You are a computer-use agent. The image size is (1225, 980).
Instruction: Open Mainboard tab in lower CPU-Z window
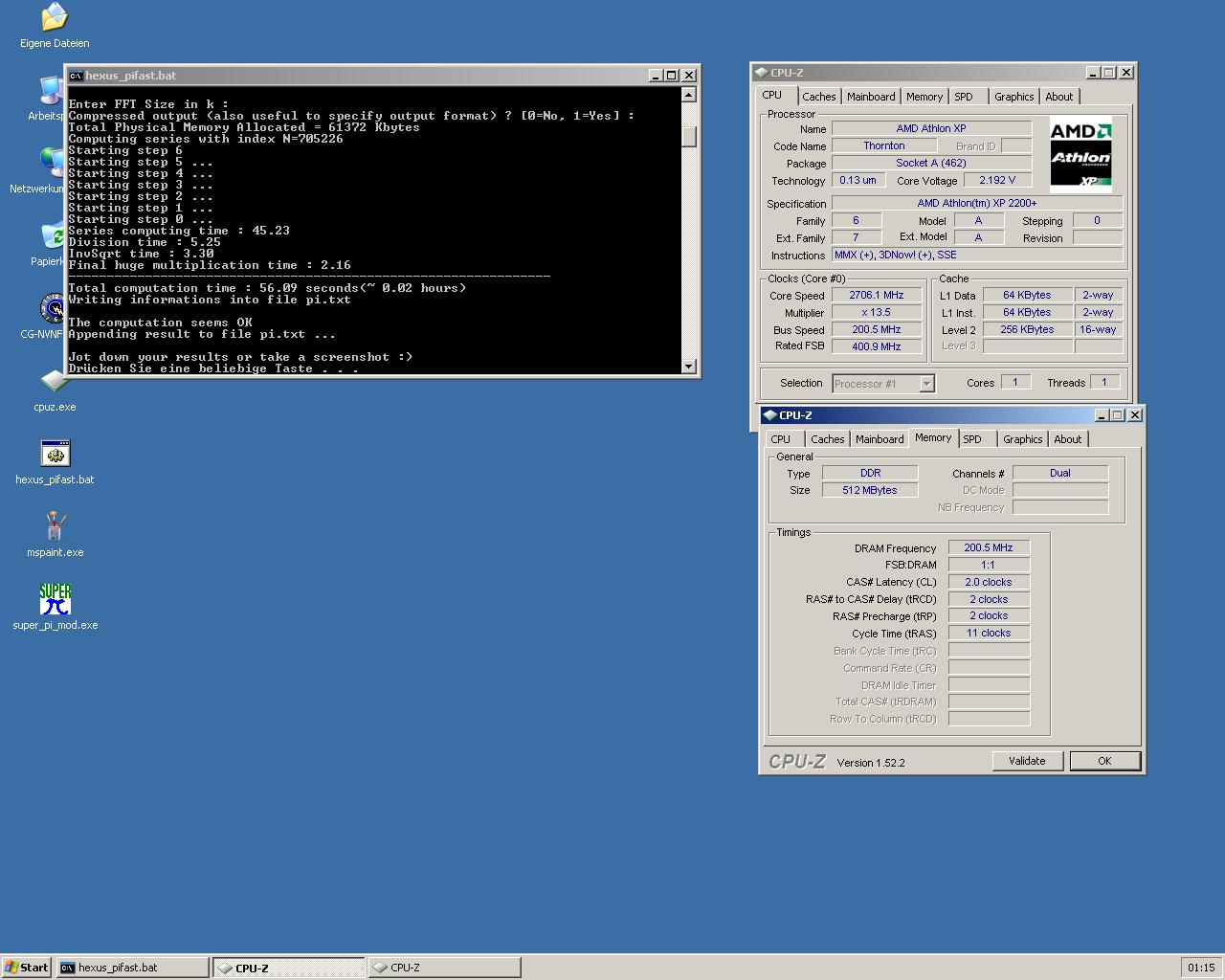point(880,439)
